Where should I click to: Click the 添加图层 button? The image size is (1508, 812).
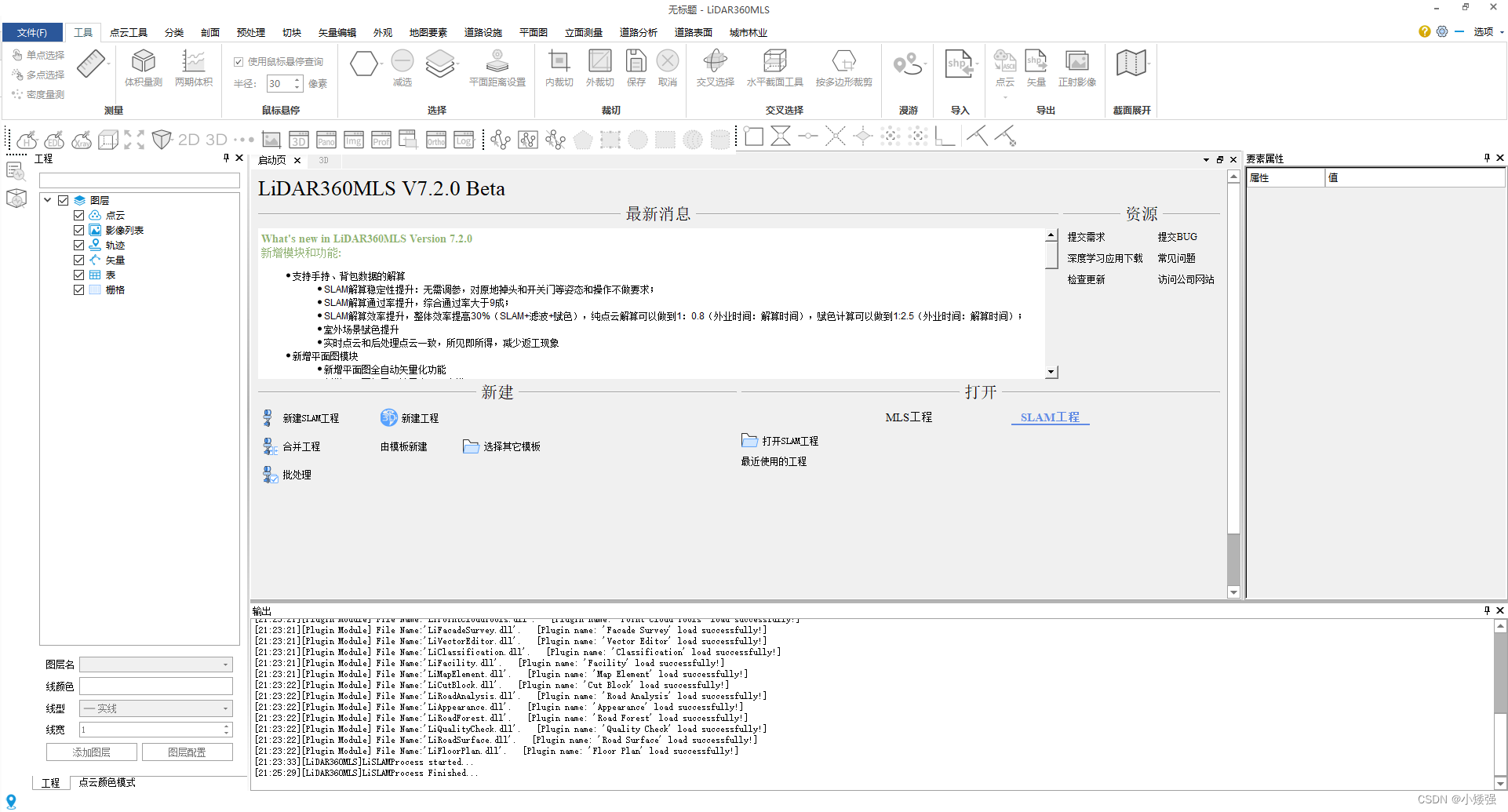[x=92, y=752]
